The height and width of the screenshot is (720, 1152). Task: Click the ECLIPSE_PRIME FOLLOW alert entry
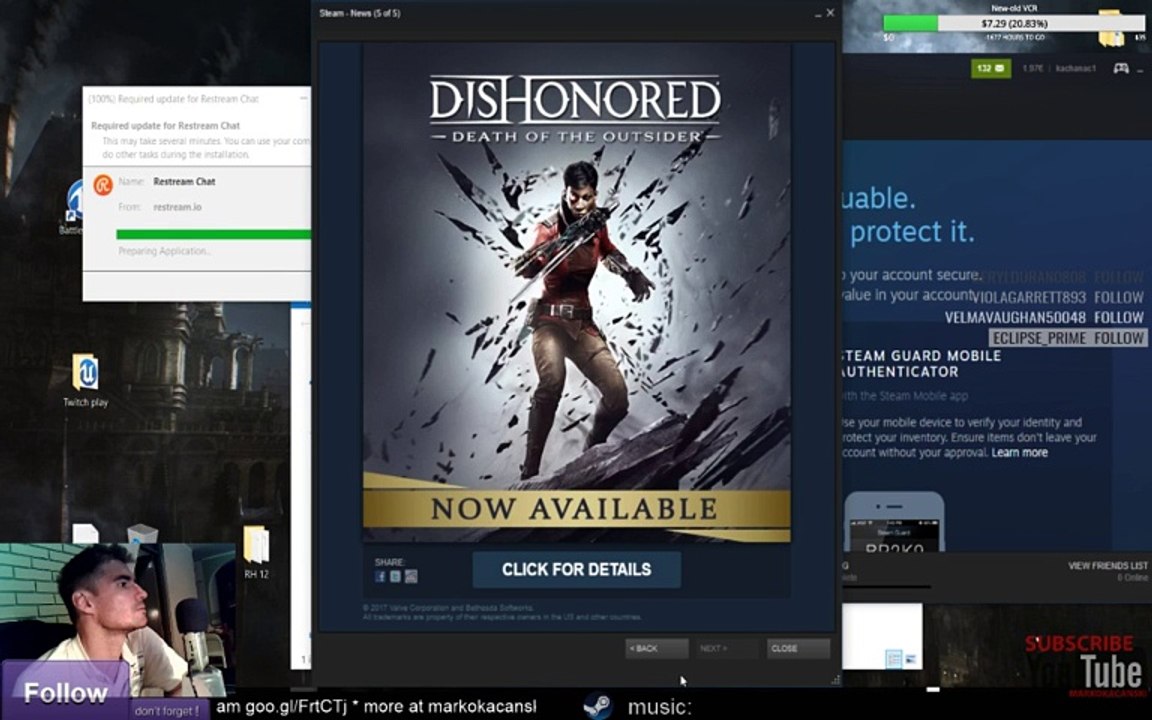click(x=1068, y=338)
